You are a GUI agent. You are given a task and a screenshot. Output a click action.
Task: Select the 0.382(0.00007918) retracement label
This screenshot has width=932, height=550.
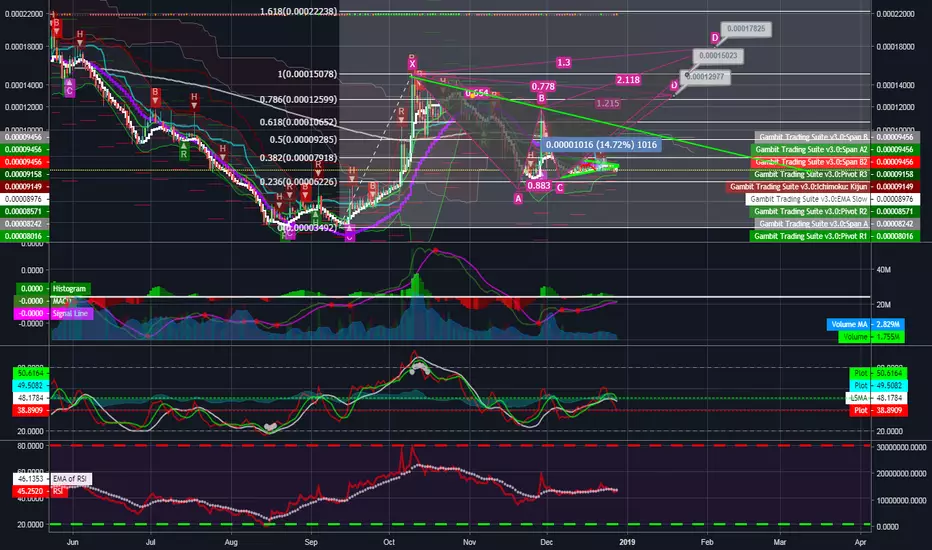click(298, 158)
